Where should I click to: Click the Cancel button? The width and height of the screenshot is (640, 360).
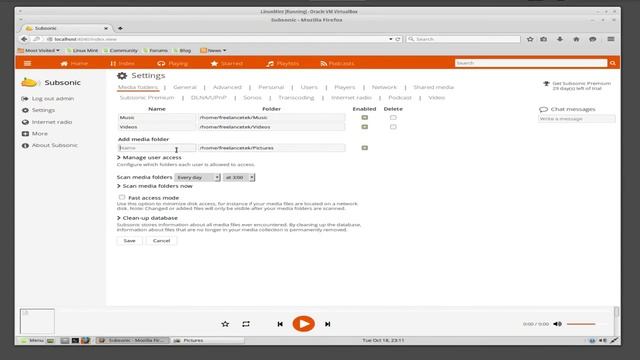pyautogui.click(x=161, y=241)
